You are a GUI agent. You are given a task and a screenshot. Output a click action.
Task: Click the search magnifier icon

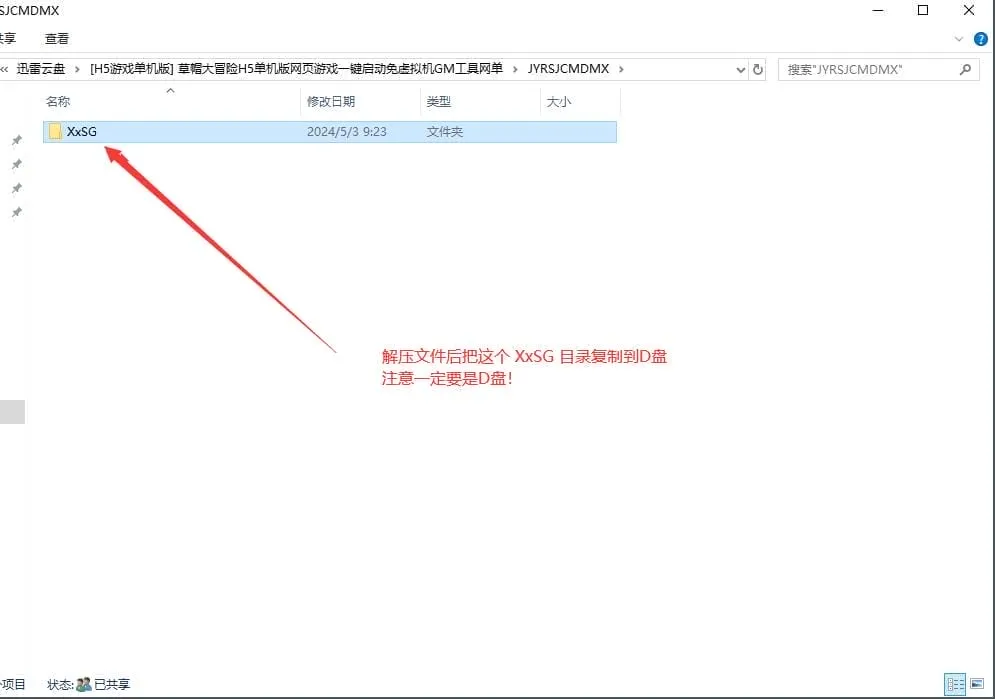965,69
